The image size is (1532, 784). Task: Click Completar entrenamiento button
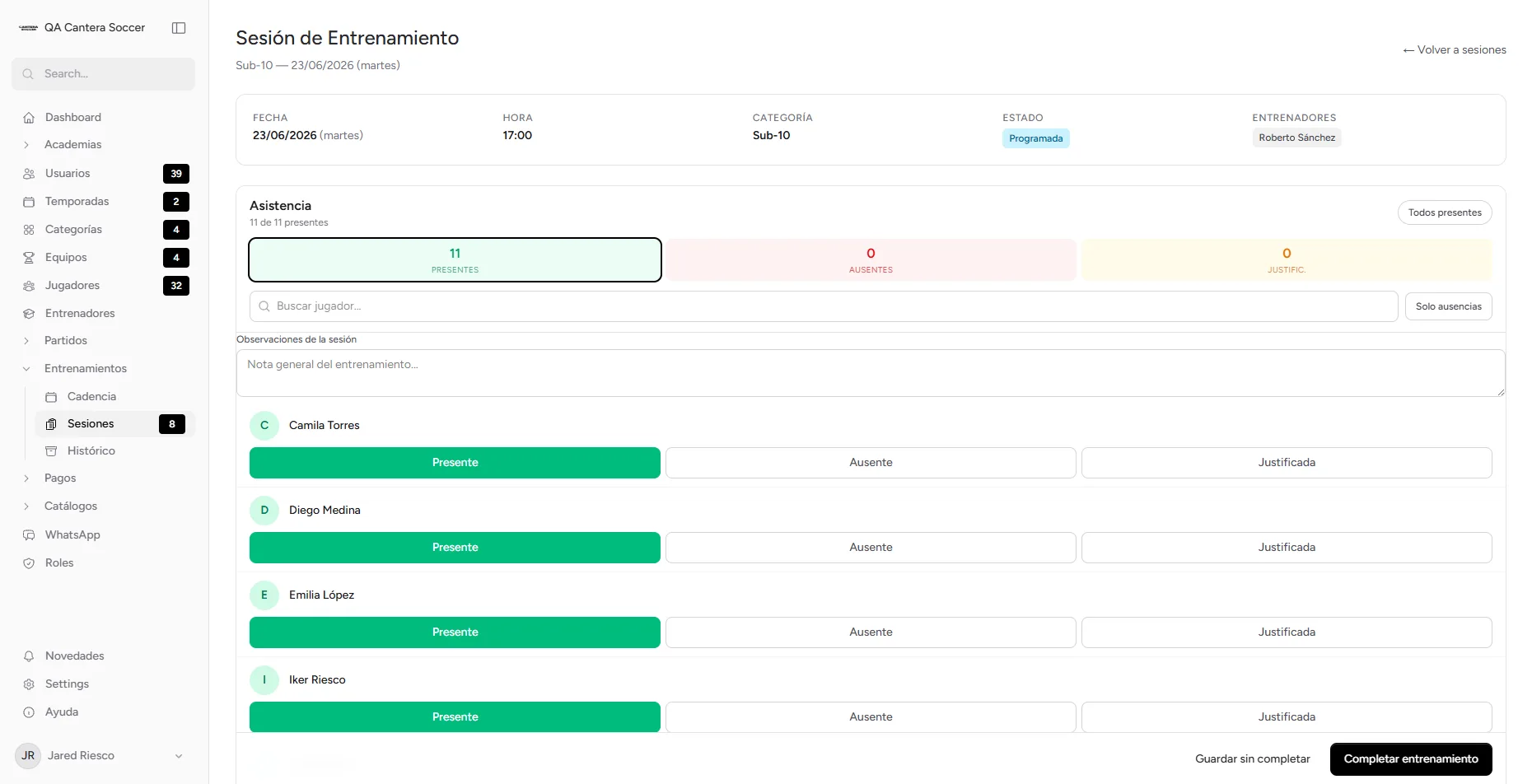point(1411,759)
